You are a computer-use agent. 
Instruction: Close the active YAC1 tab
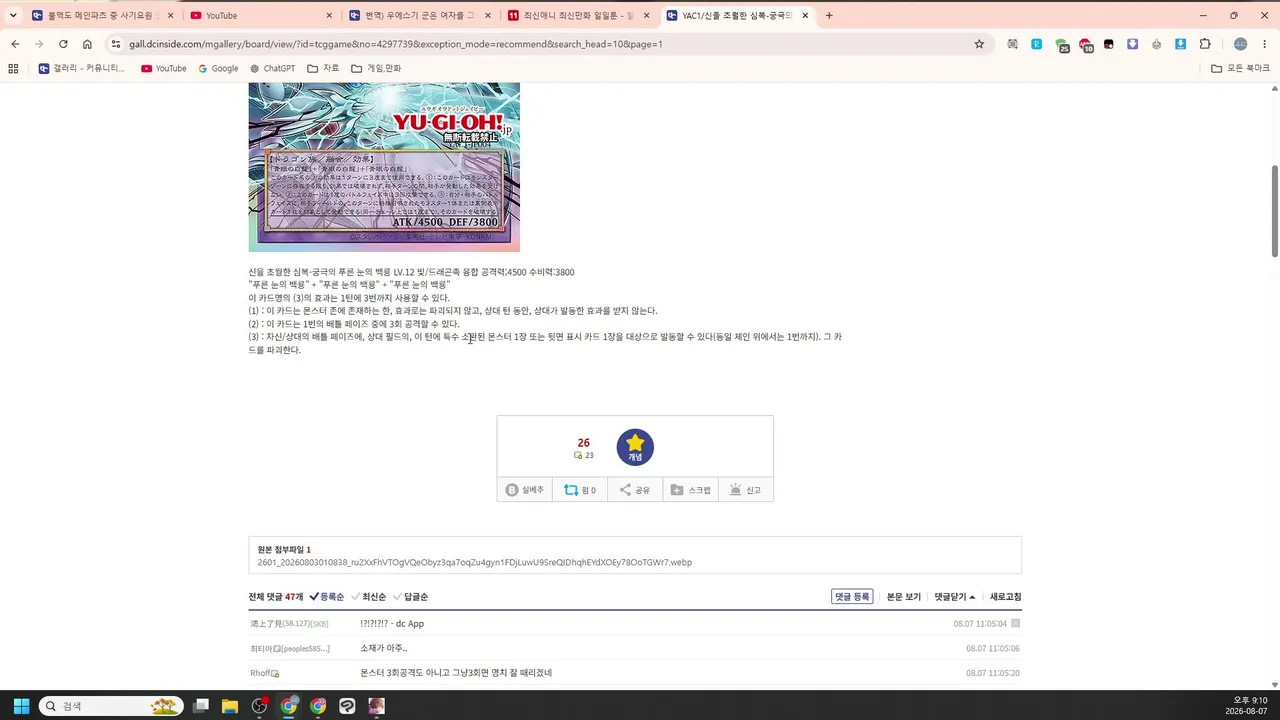coord(805,15)
